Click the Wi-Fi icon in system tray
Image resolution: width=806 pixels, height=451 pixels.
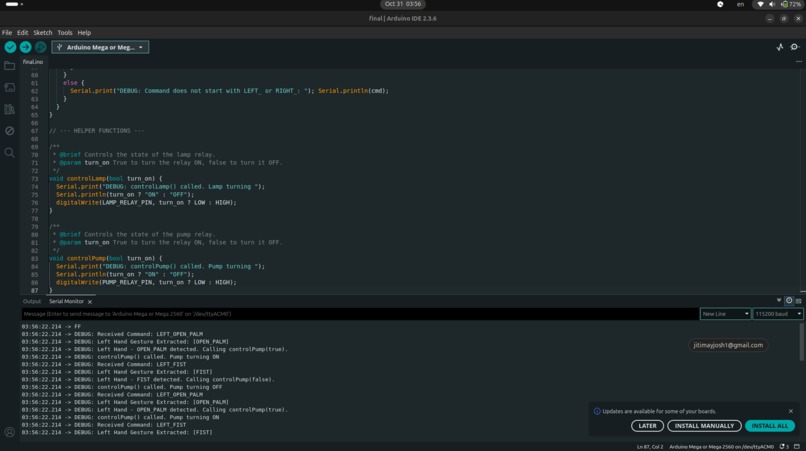(x=760, y=4)
